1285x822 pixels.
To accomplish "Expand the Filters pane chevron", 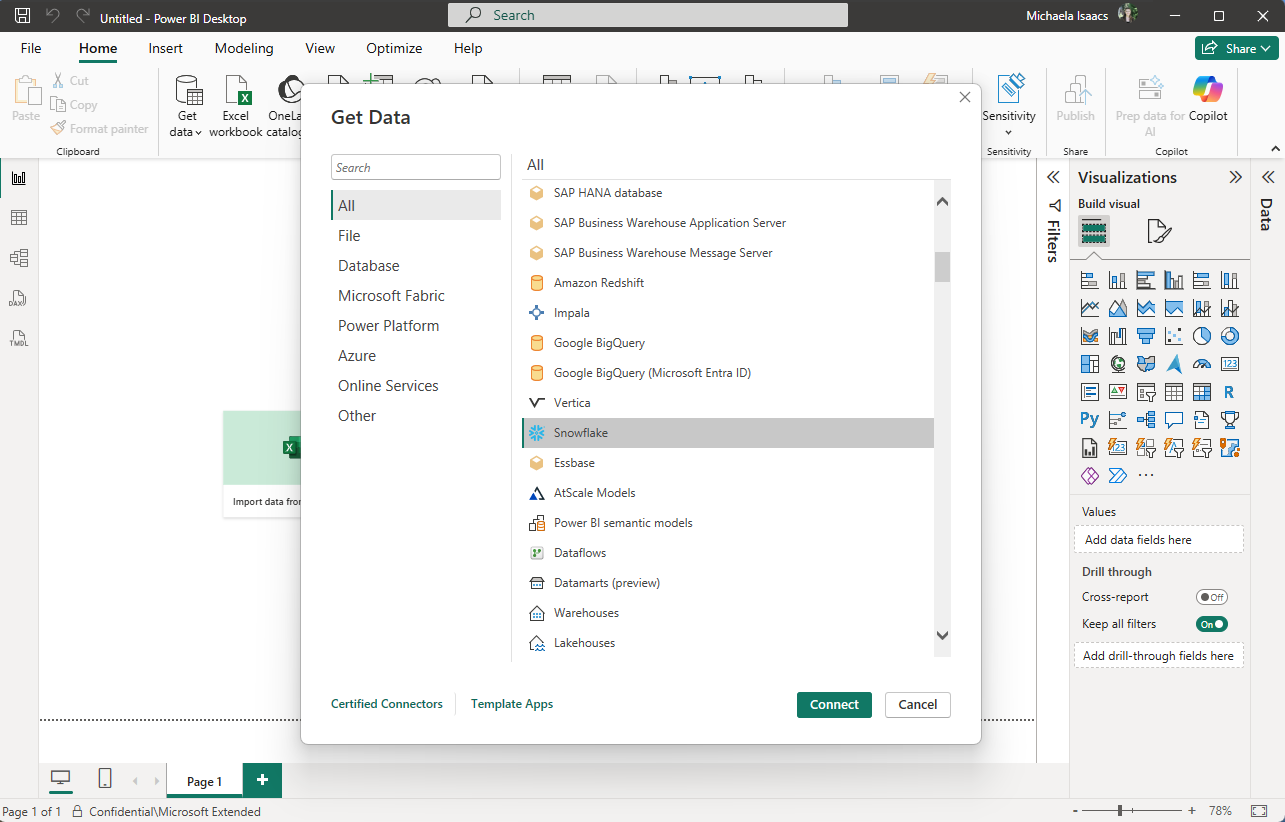I will coord(1052,177).
